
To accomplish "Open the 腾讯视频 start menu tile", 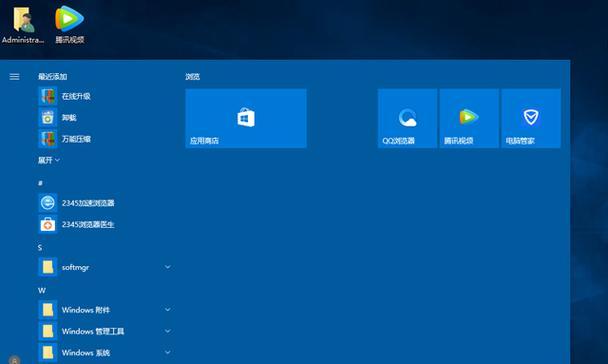I will (469, 118).
